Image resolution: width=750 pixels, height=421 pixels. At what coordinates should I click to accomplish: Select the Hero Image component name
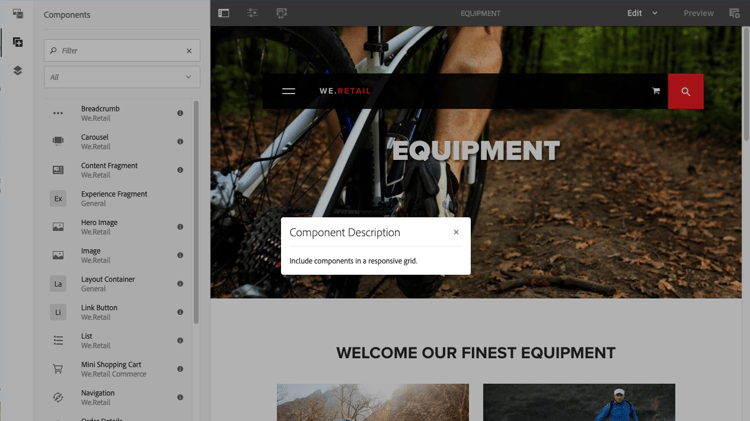99,222
